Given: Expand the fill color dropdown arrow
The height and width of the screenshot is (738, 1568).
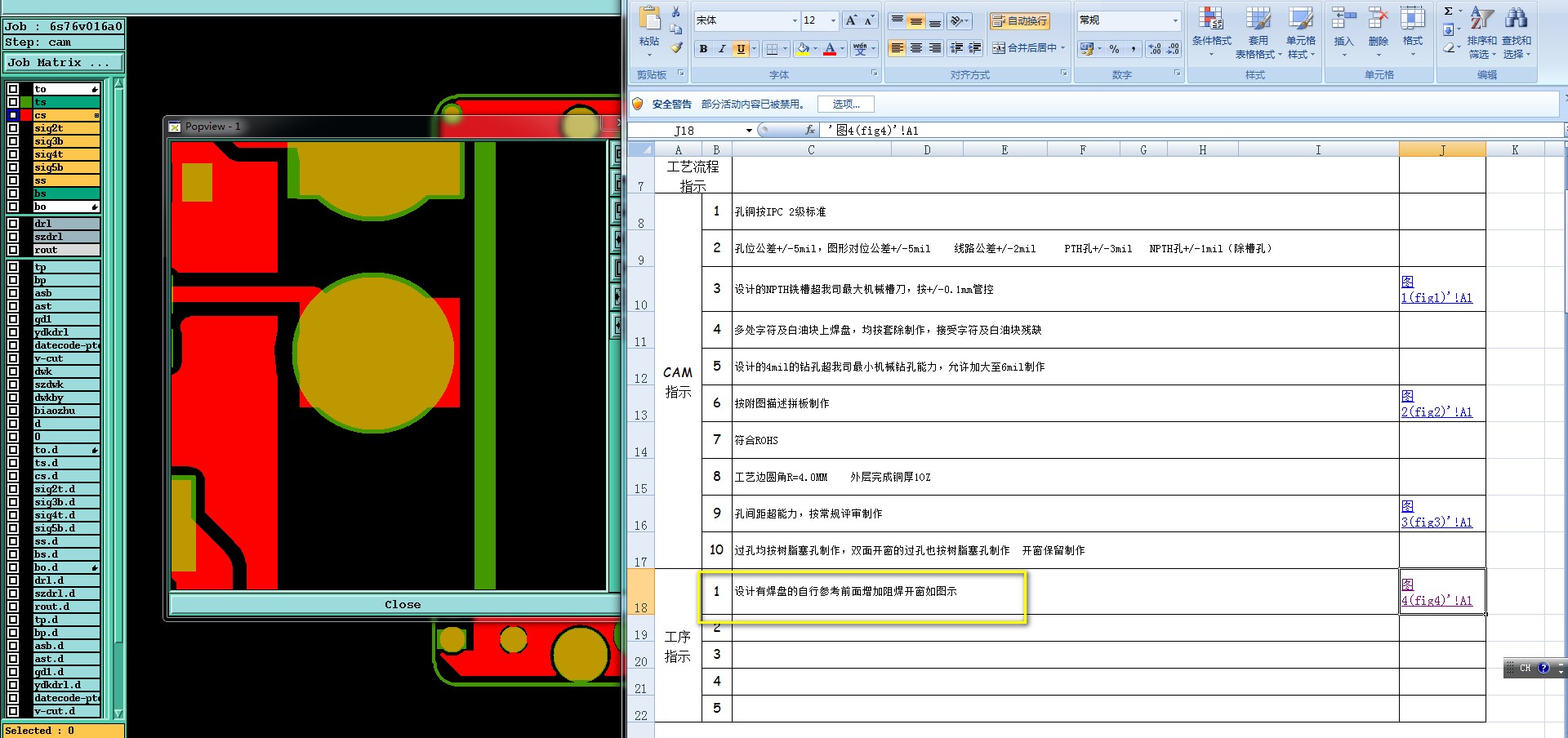Looking at the screenshot, I should (815, 49).
